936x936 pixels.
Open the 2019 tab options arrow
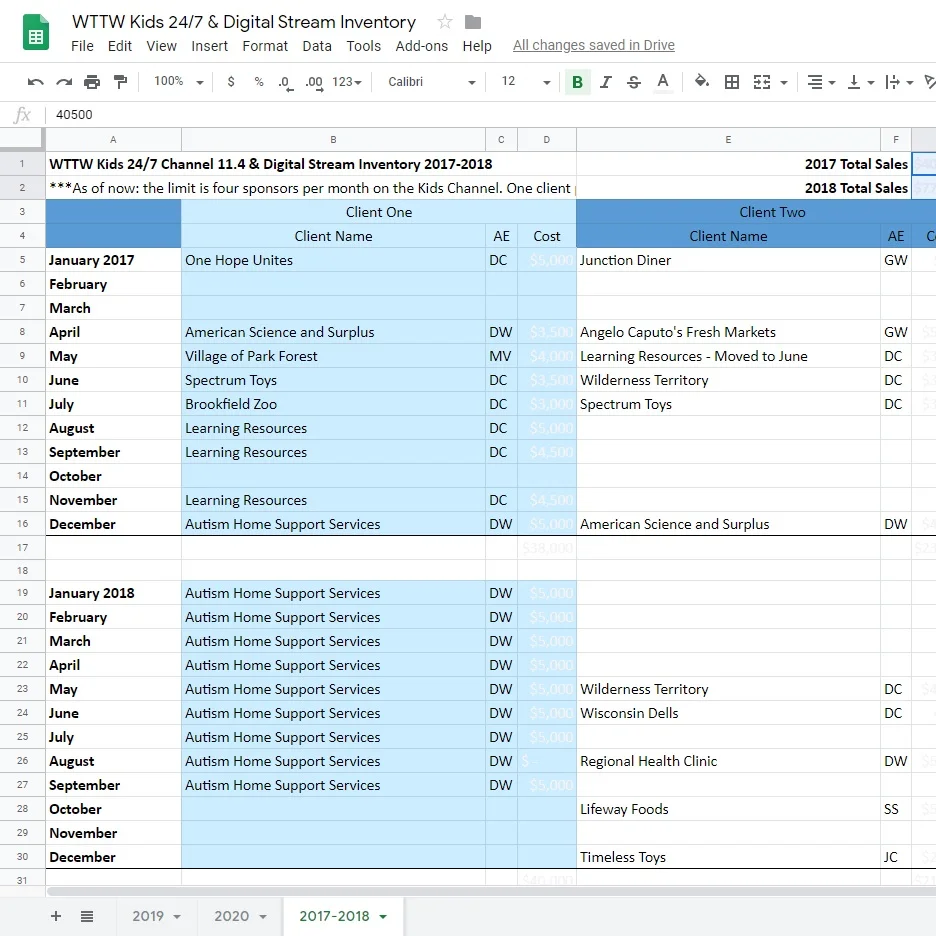point(177,917)
